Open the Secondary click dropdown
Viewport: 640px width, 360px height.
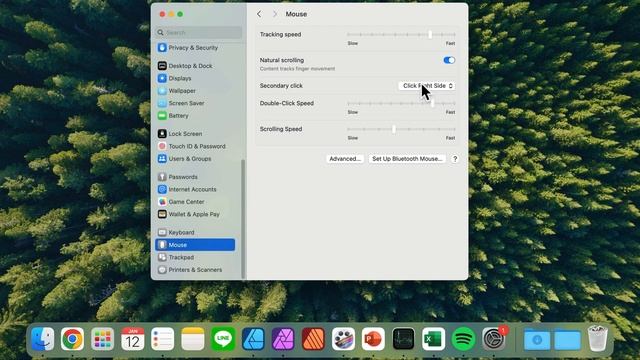pyautogui.click(x=427, y=86)
